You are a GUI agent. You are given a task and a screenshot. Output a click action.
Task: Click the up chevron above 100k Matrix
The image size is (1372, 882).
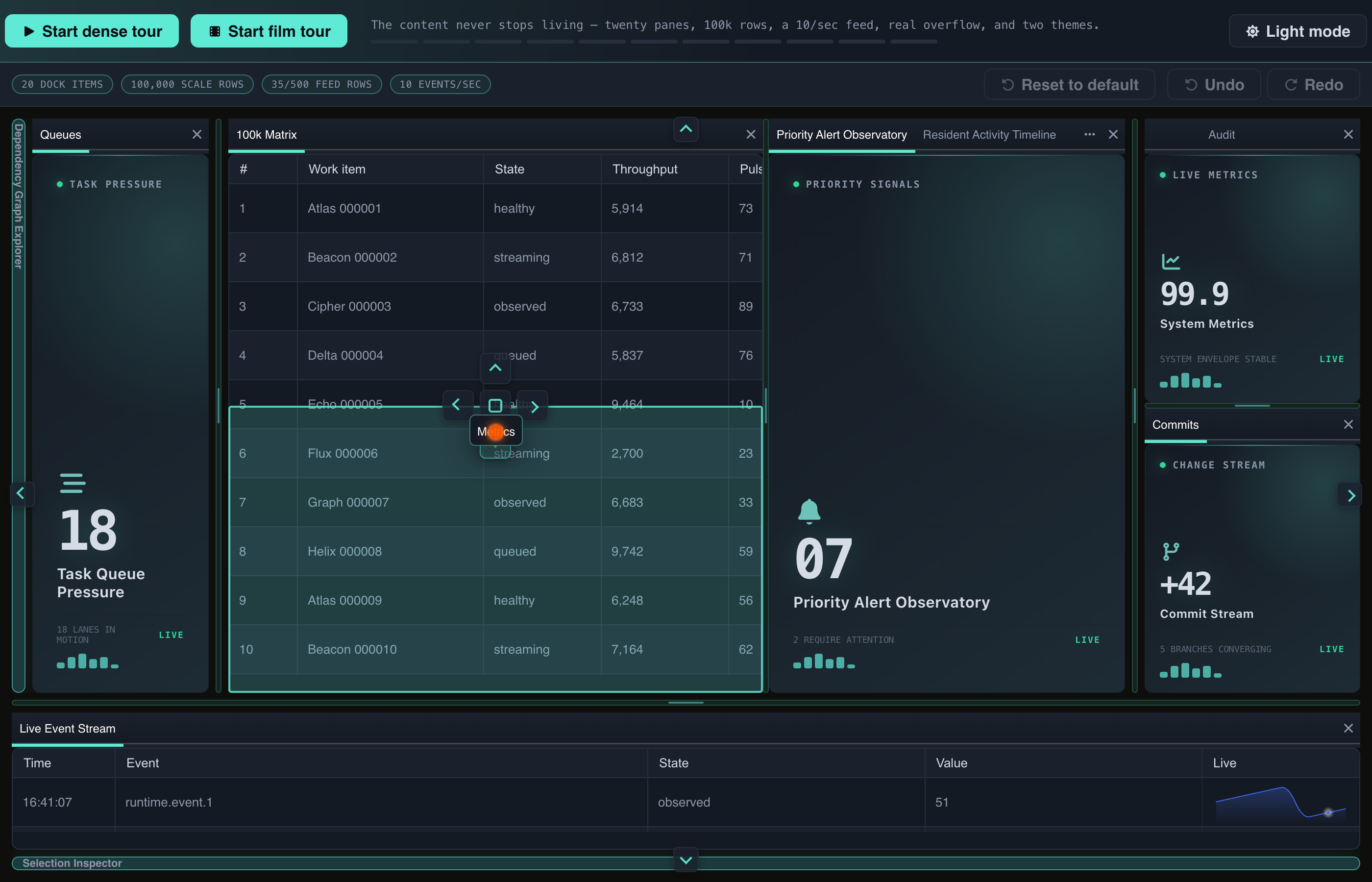[686, 129]
